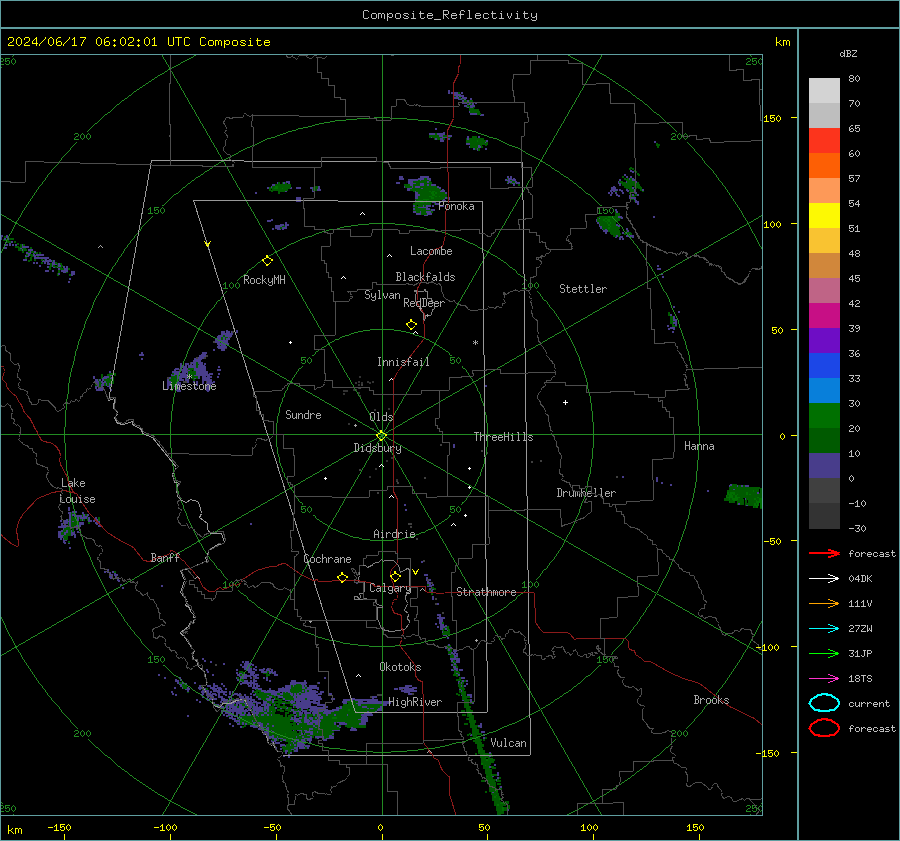Click the 33 dBZ blue swatch
Viewport: 900px width, 841px height.
click(824, 366)
